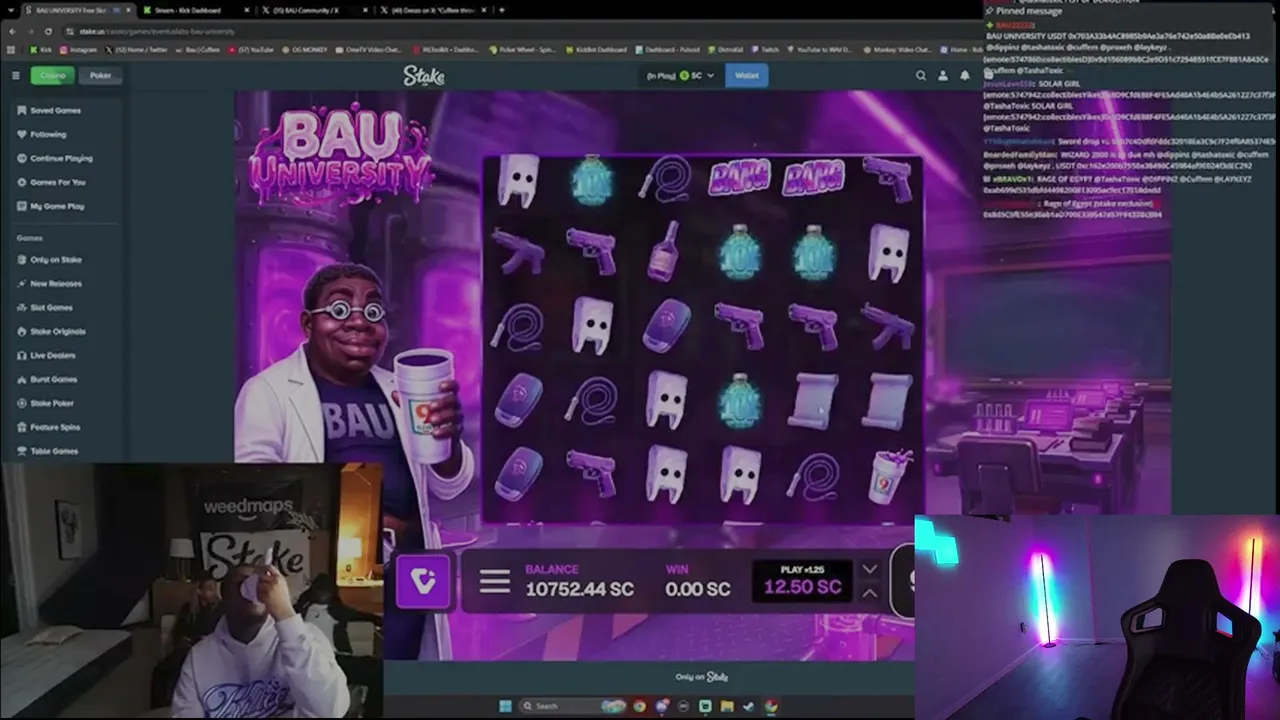Click the Feature Spins label
Image resolution: width=1280 pixels, height=720 pixels.
pos(55,428)
